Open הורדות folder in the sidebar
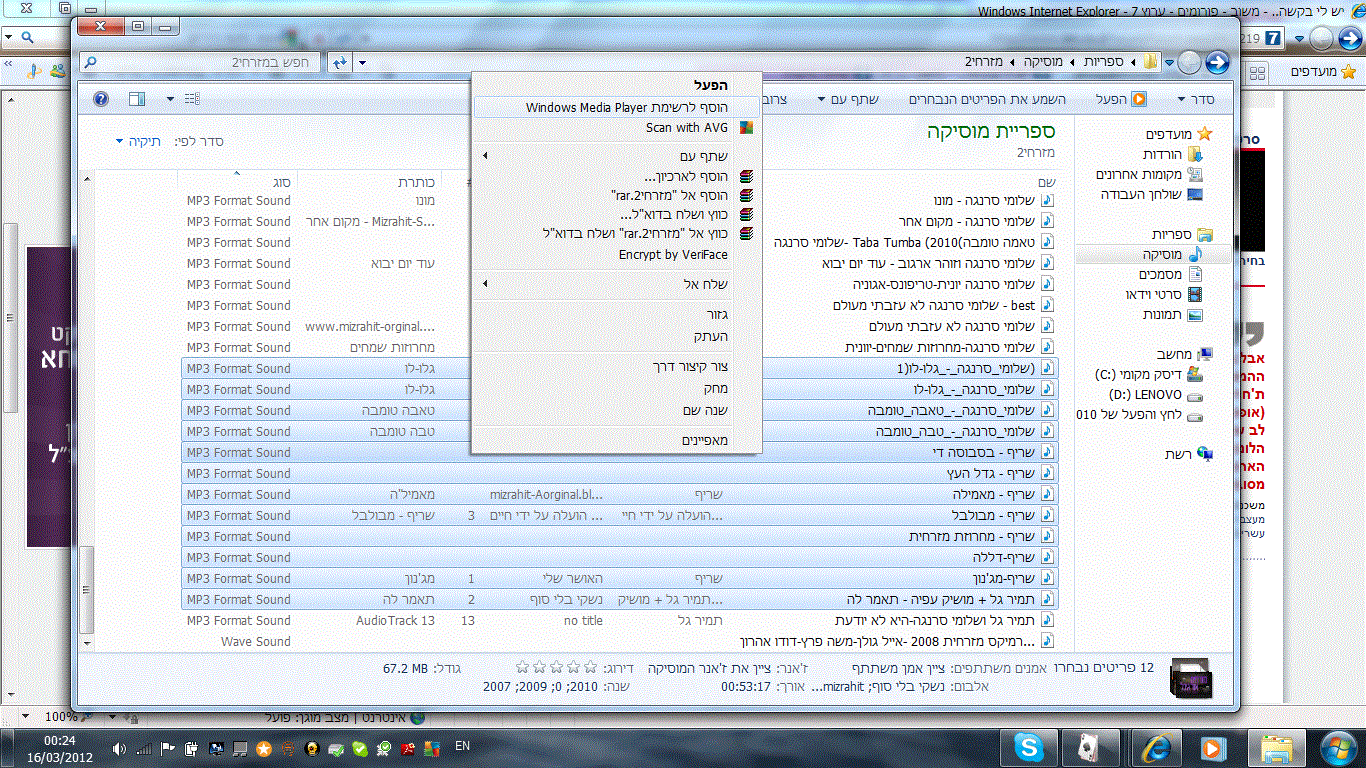 (1164, 155)
